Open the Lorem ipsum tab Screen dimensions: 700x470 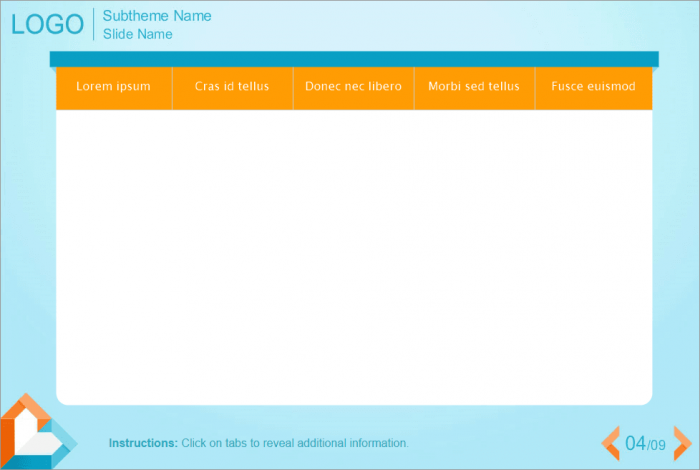click(x=113, y=87)
